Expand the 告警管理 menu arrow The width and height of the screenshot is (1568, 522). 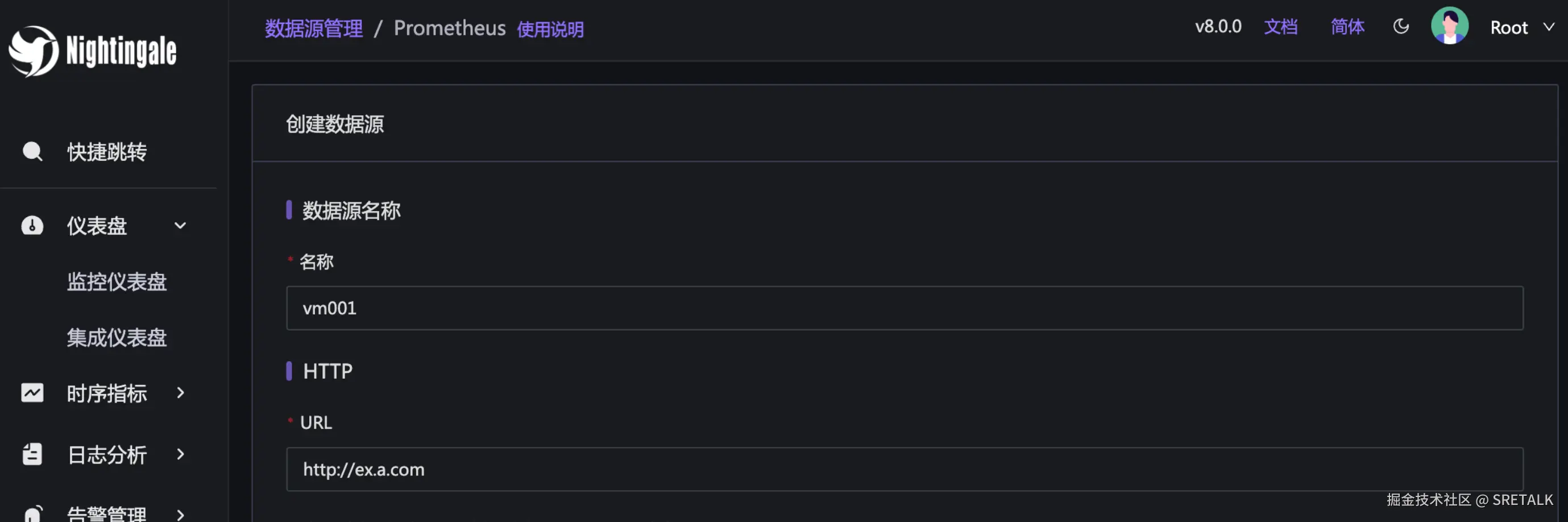coord(180,515)
